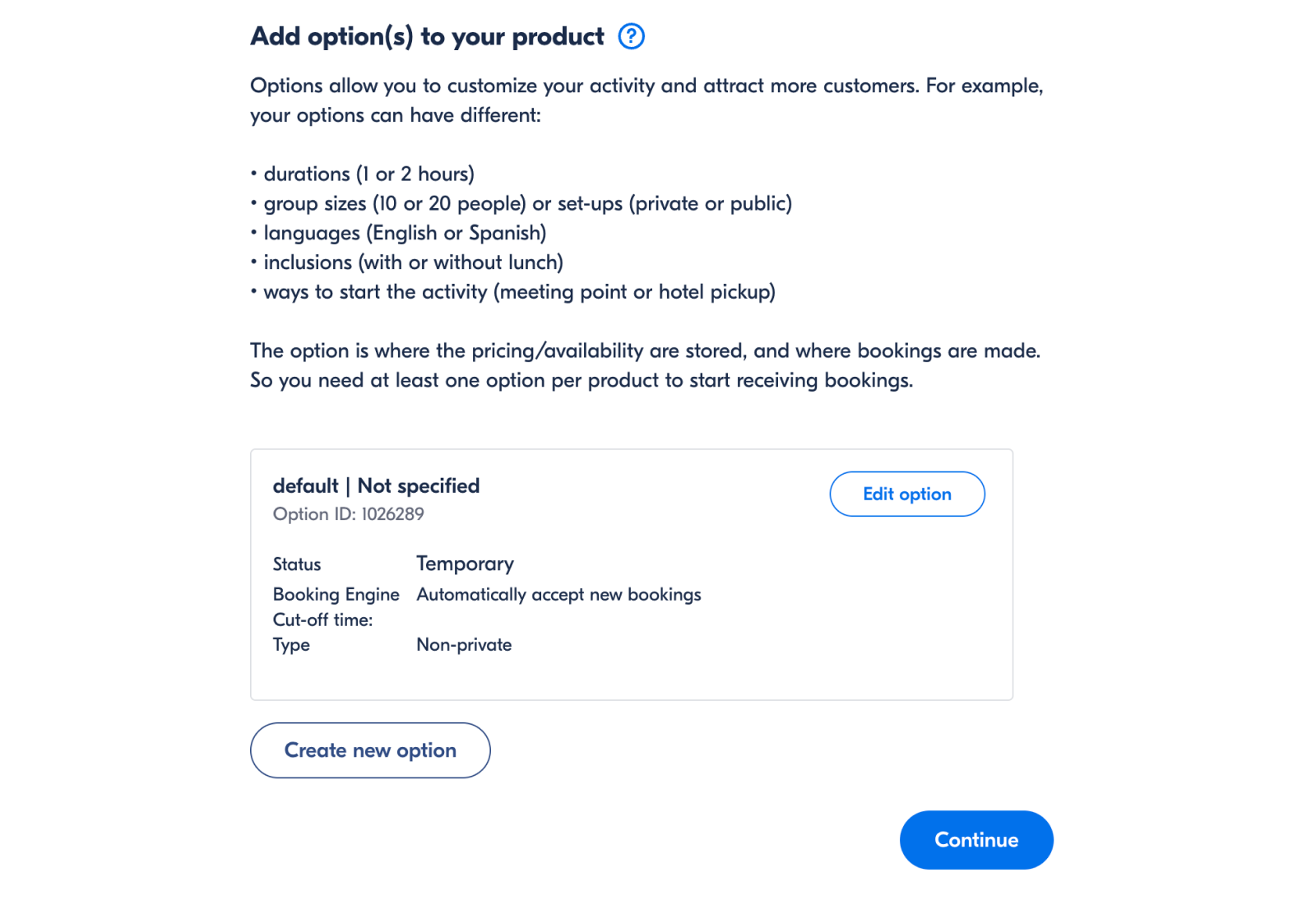The image size is (1316, 905).
Task: Select the option titled default | Not specified
Action: [x=377, y=485]
